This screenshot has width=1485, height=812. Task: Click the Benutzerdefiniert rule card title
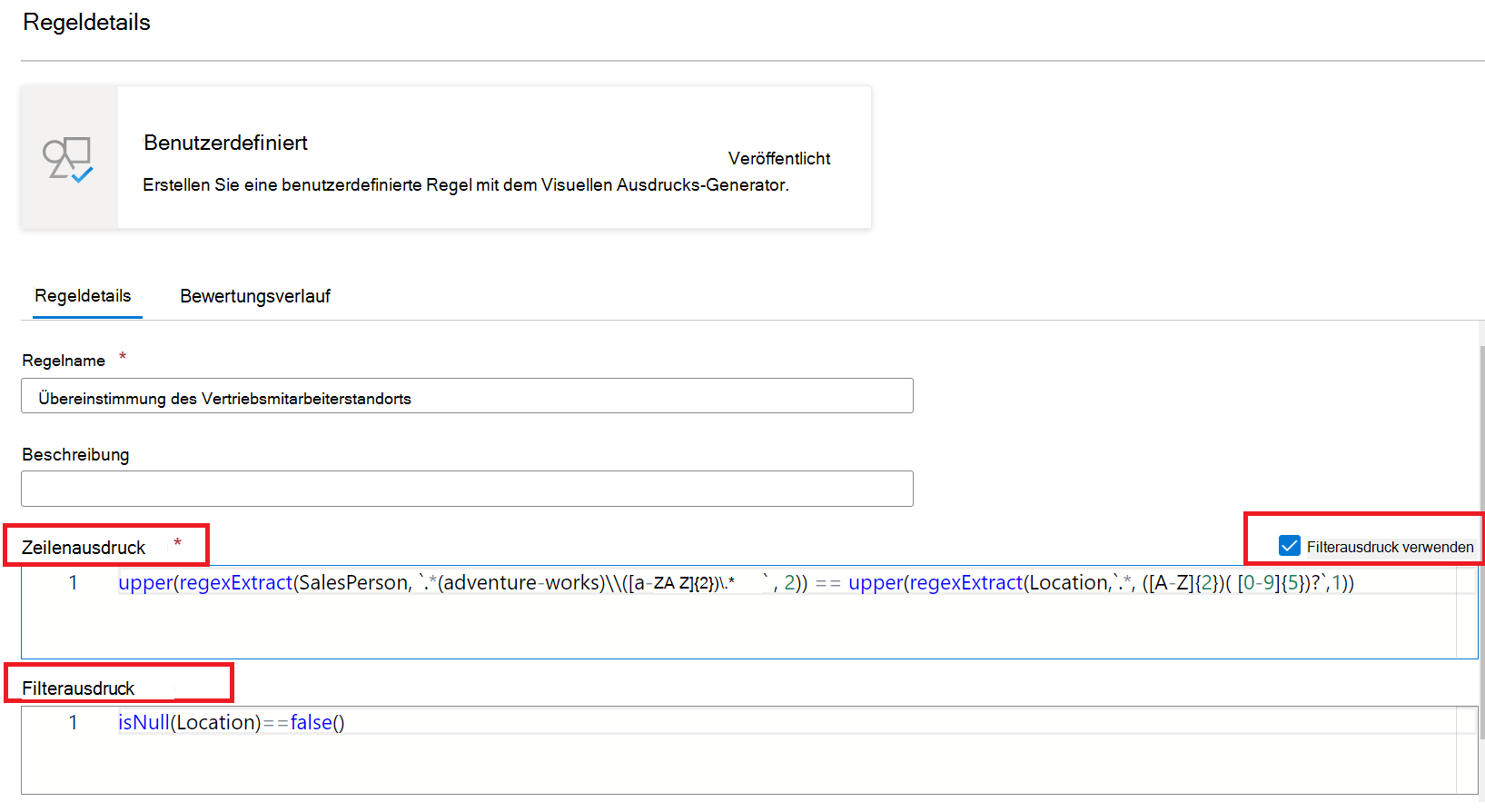tap(225, 143)
